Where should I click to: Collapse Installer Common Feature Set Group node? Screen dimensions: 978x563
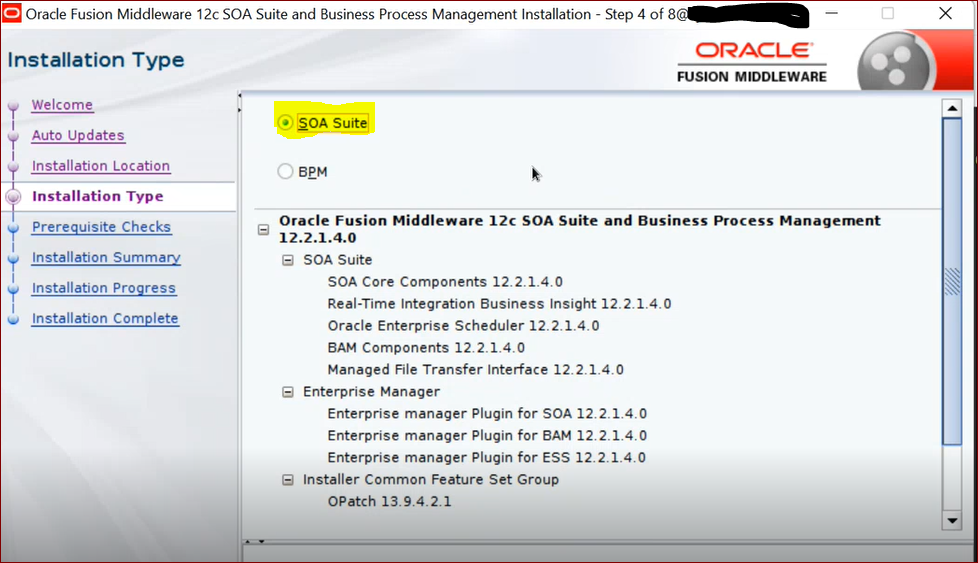point(288,480)
